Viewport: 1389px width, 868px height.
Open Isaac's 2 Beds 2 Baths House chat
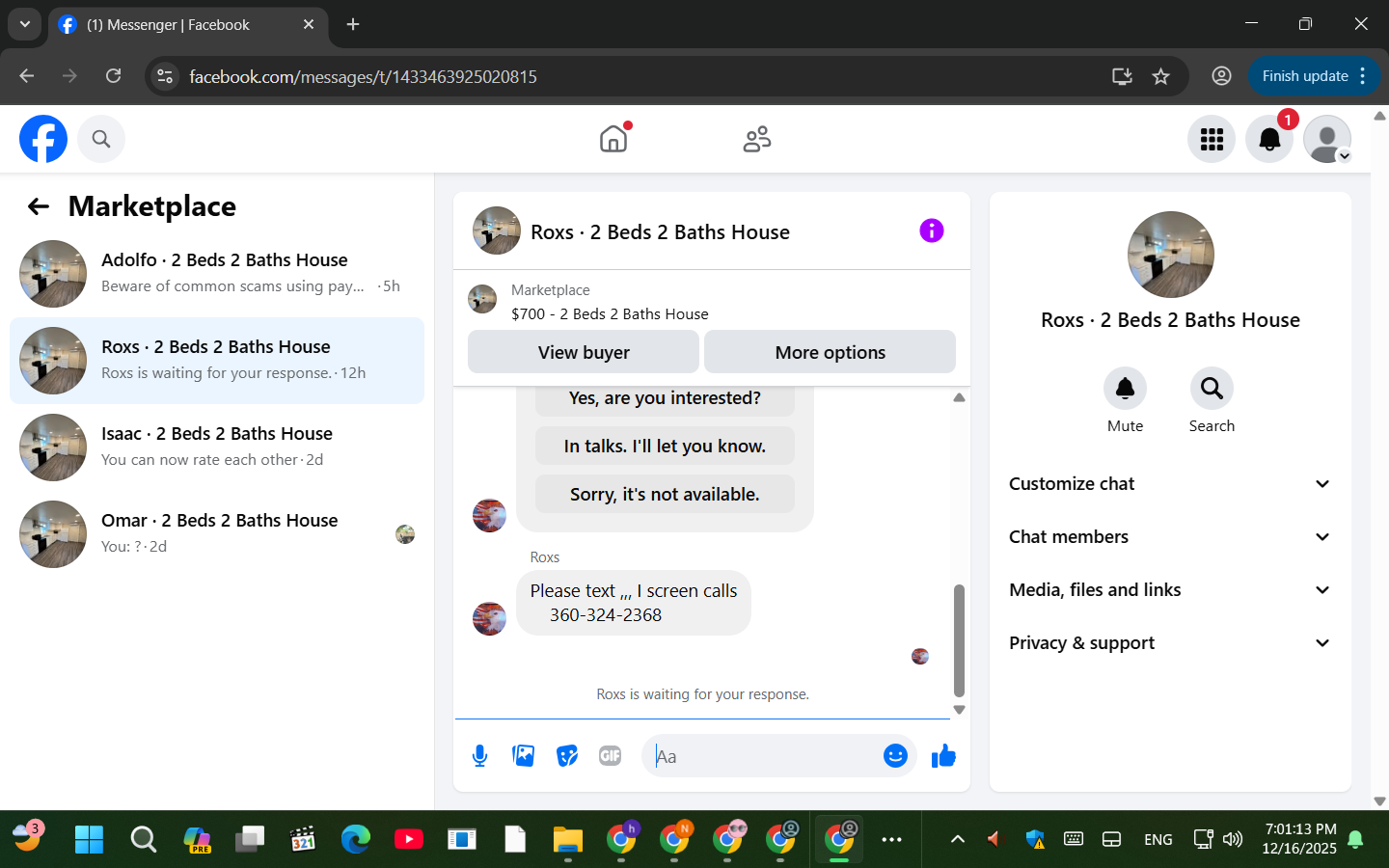pos(217,448)
